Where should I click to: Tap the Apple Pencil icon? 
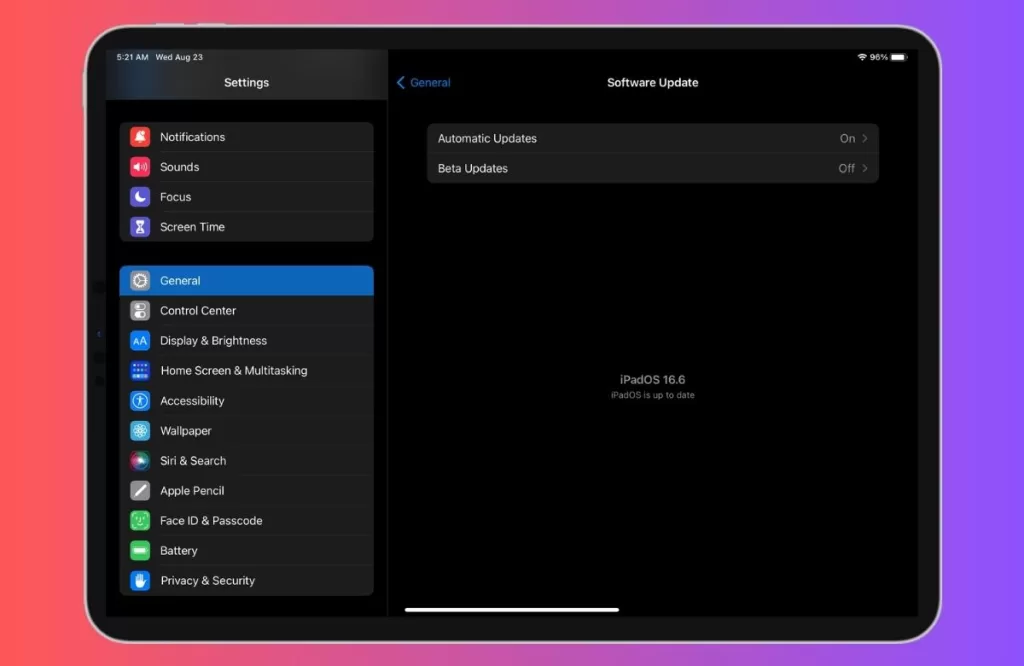[140, 491]
